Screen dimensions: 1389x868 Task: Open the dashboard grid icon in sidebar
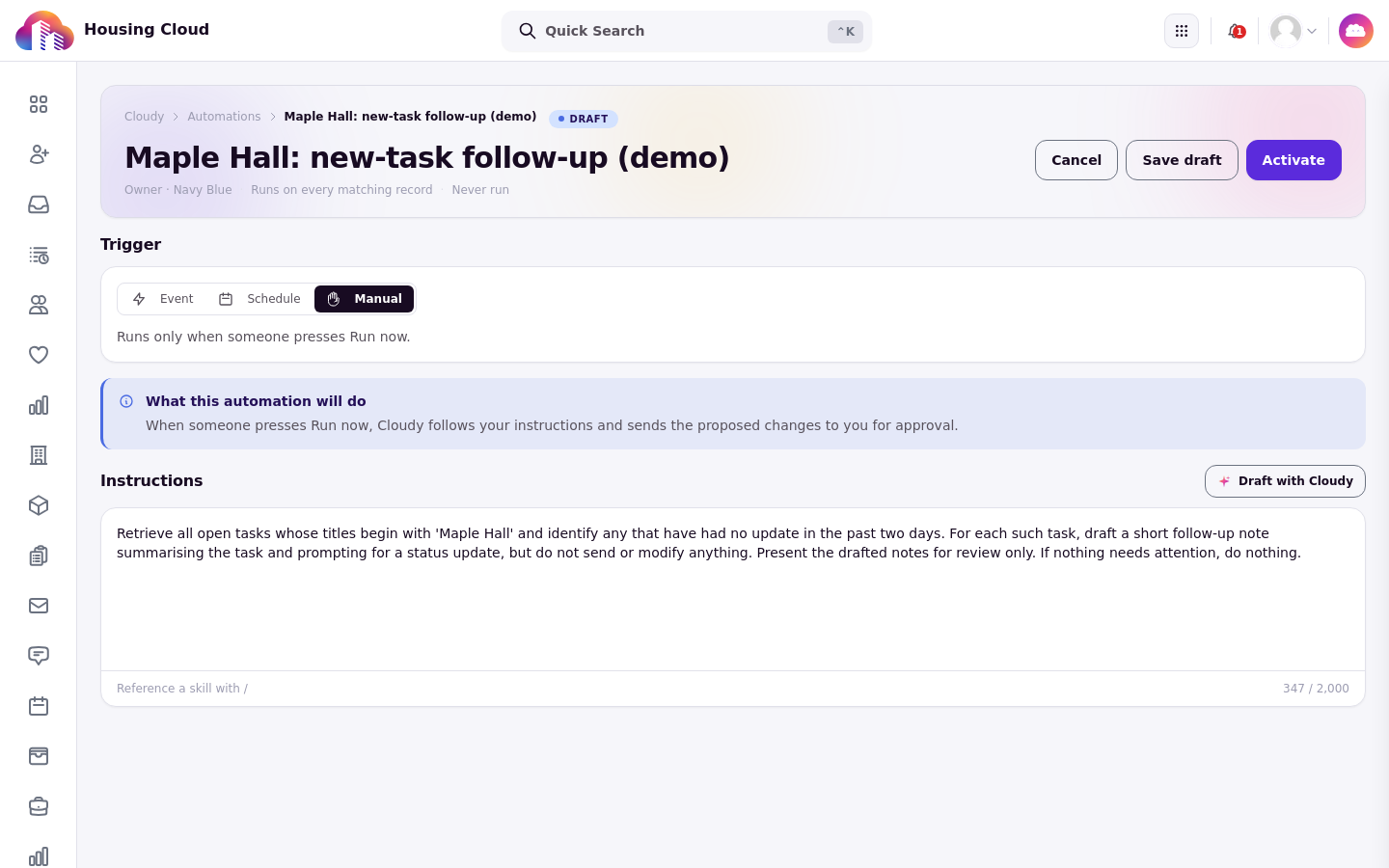39,104
